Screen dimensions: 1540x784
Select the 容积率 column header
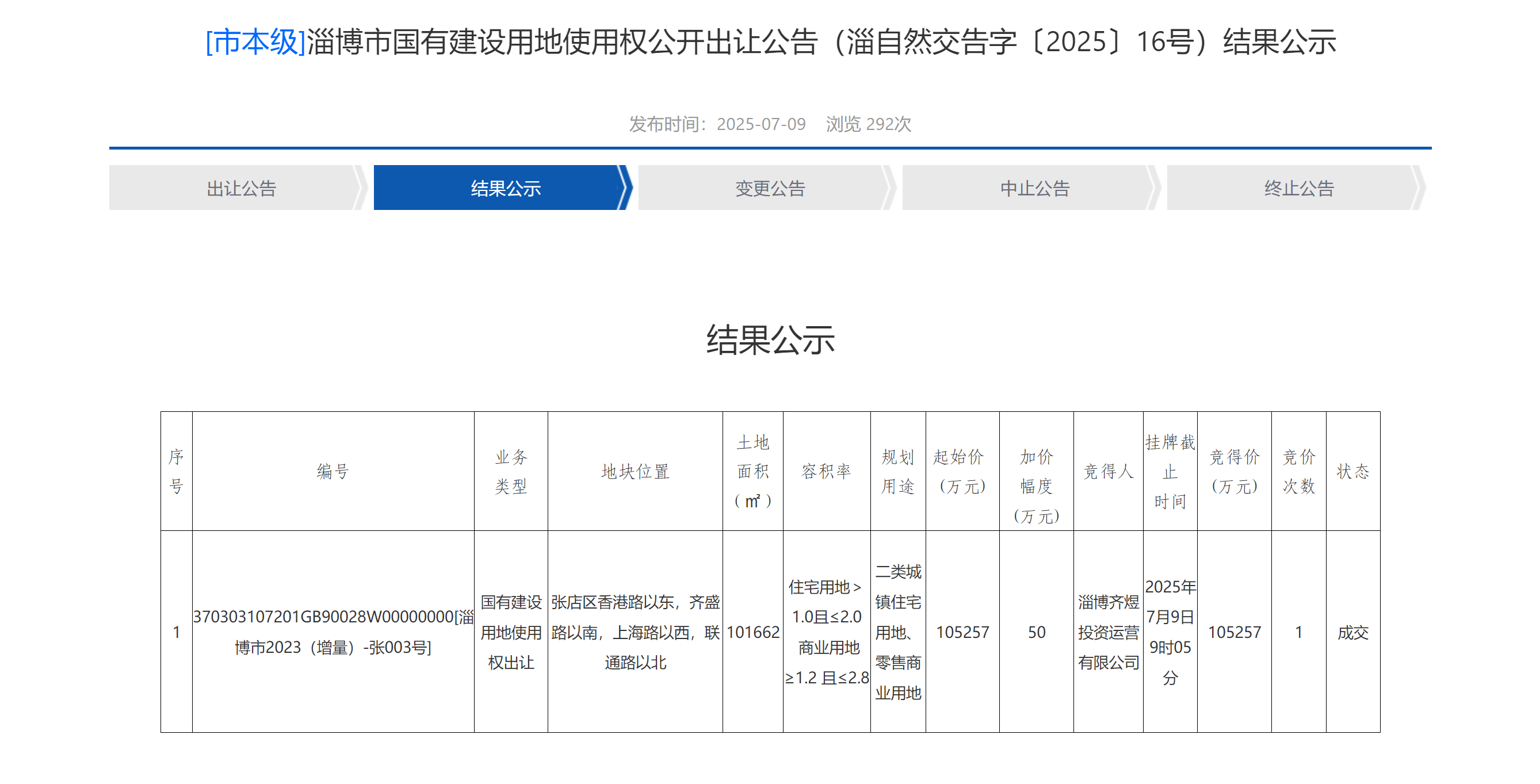[x=827, y=472]
